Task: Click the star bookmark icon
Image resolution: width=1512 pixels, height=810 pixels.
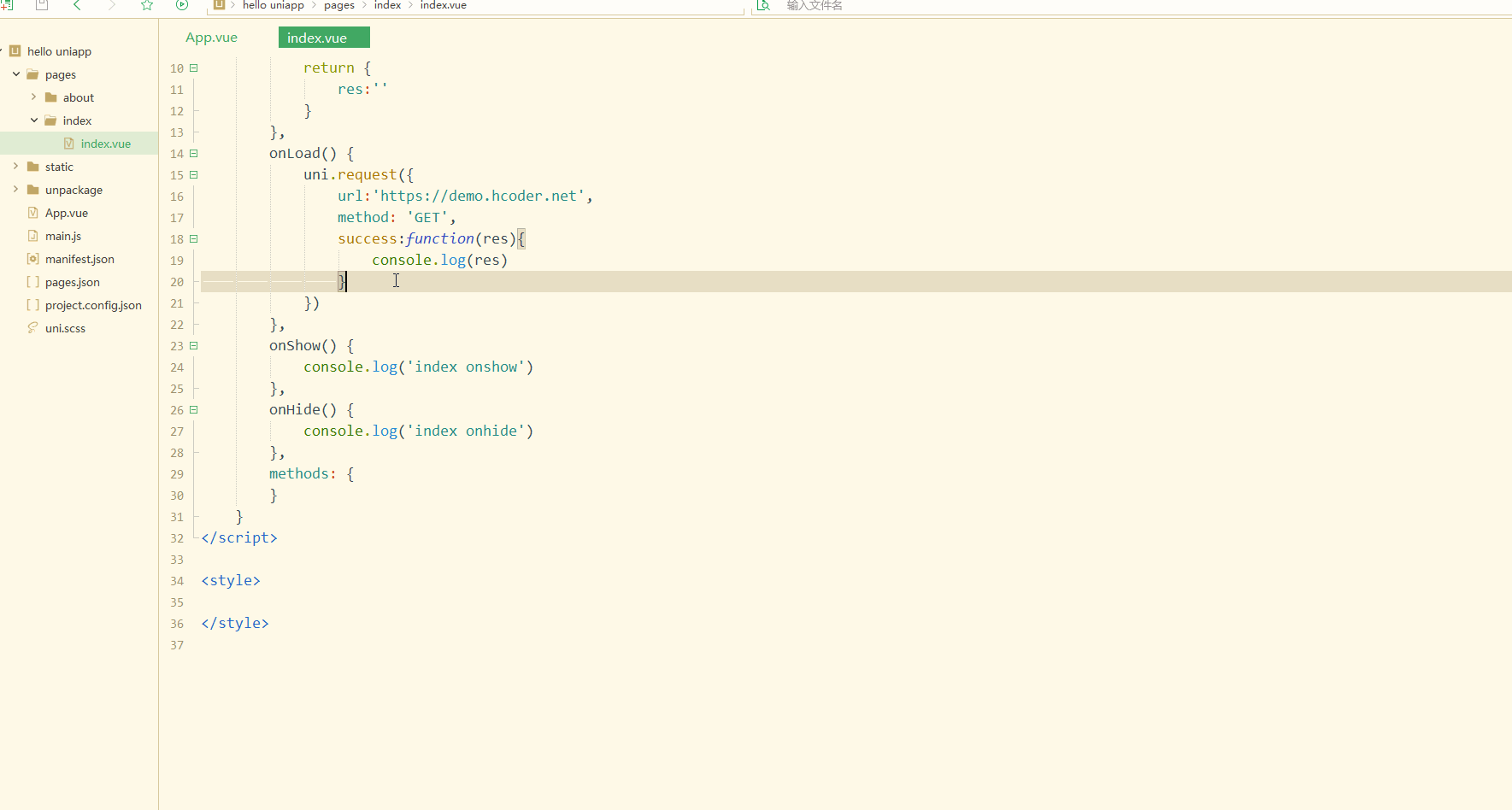Action: [x=147, y=4]
